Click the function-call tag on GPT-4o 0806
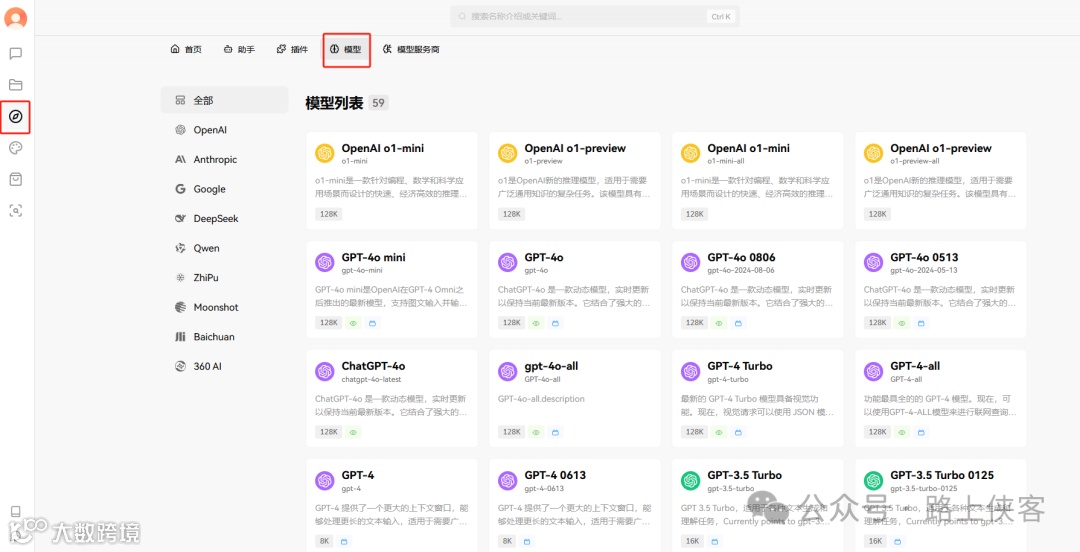Screen dimensions: 1080x552 (738, 323)
